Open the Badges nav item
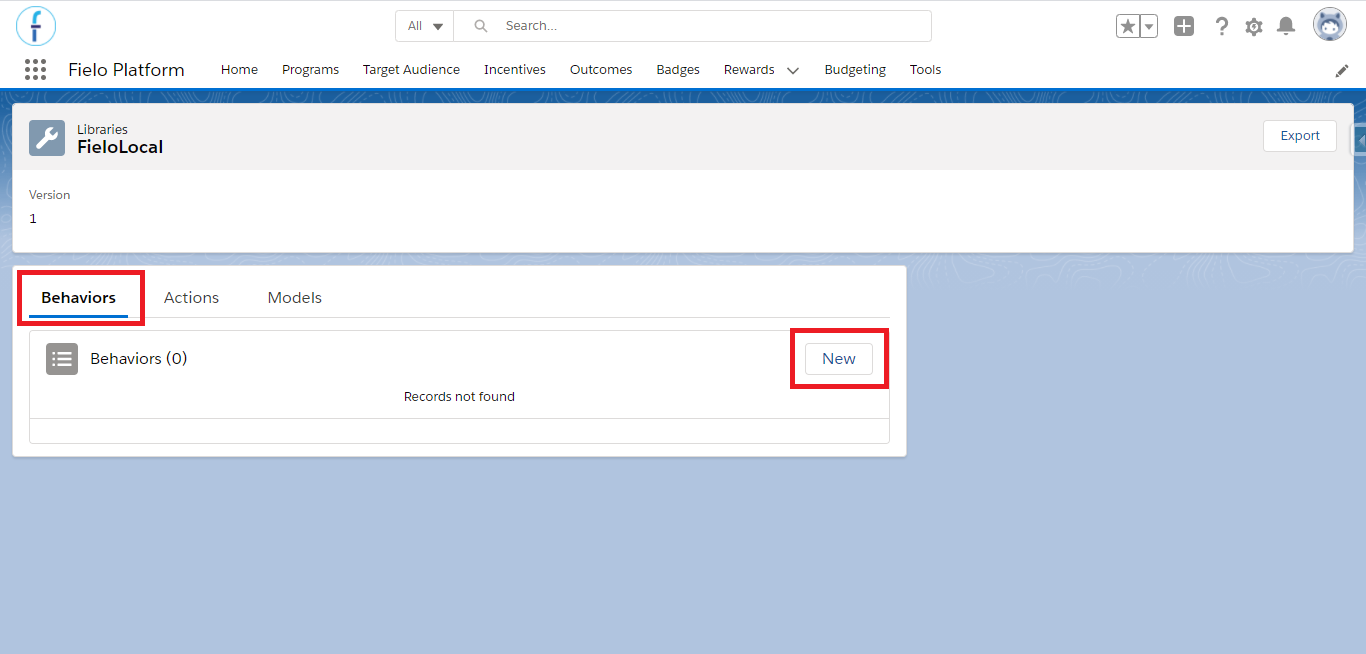Viewport: 1366px width, 654px height. [678, 70]
